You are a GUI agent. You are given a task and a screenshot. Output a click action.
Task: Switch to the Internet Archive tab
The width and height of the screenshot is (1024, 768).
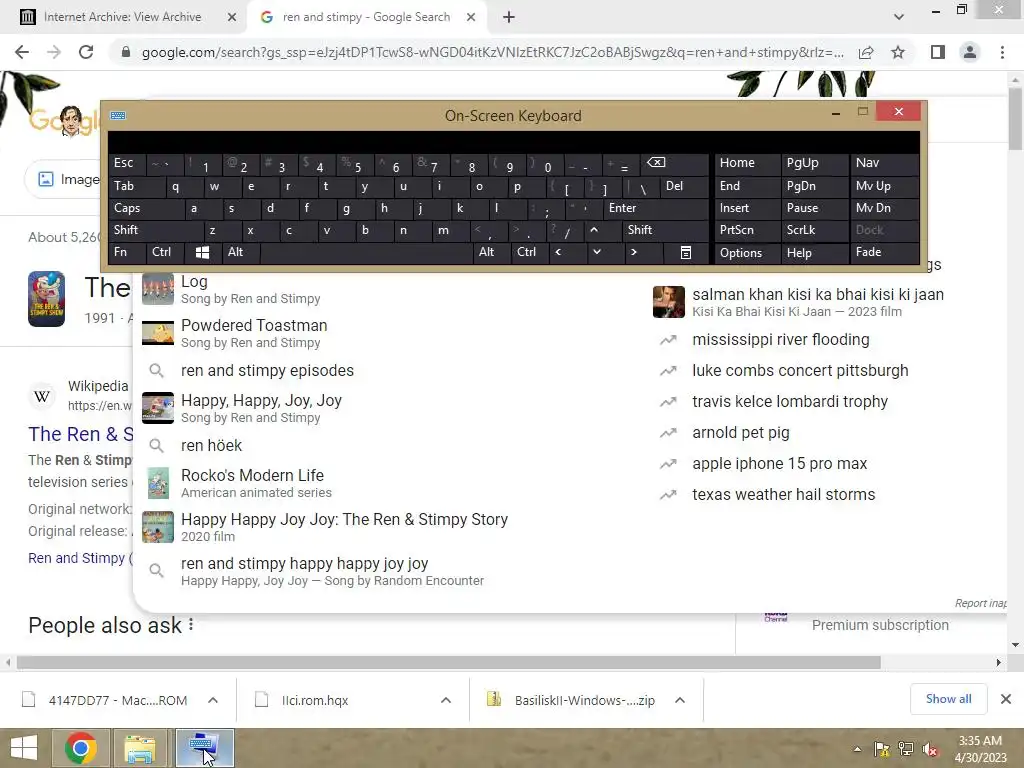[x=122, y=17]
